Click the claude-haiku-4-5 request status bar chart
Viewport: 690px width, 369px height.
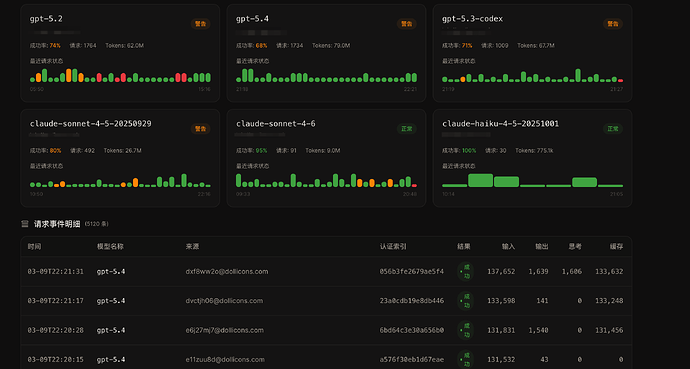point(532,180)
